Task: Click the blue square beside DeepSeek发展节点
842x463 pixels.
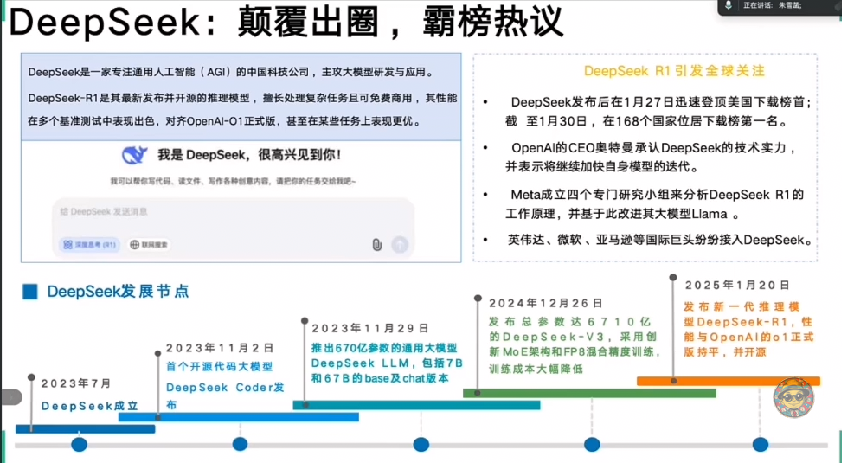Action: click(30, 292)
